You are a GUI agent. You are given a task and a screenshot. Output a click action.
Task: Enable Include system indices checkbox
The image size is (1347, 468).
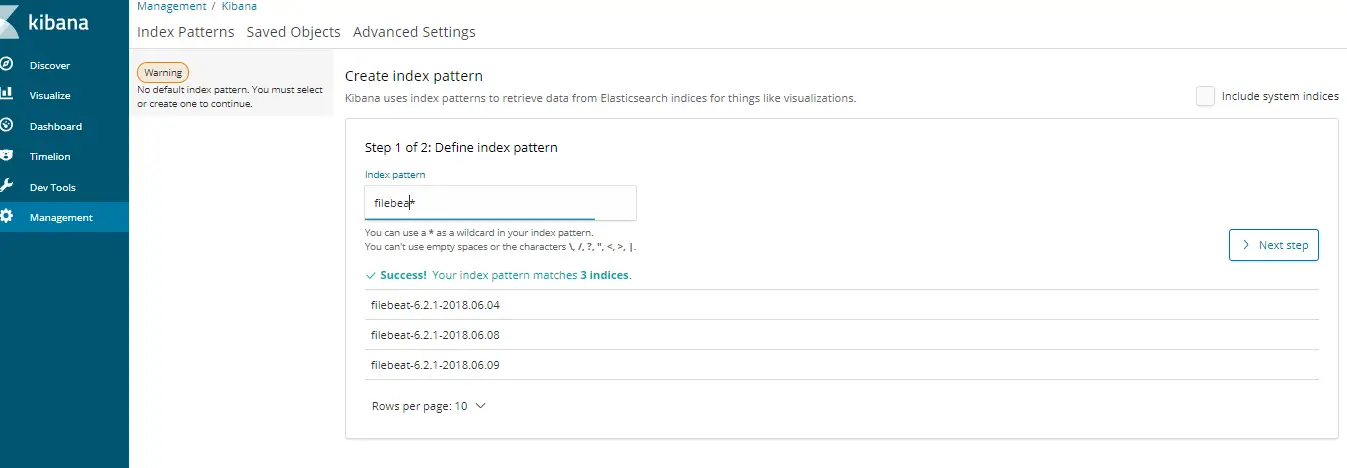tap(1206, 96)
